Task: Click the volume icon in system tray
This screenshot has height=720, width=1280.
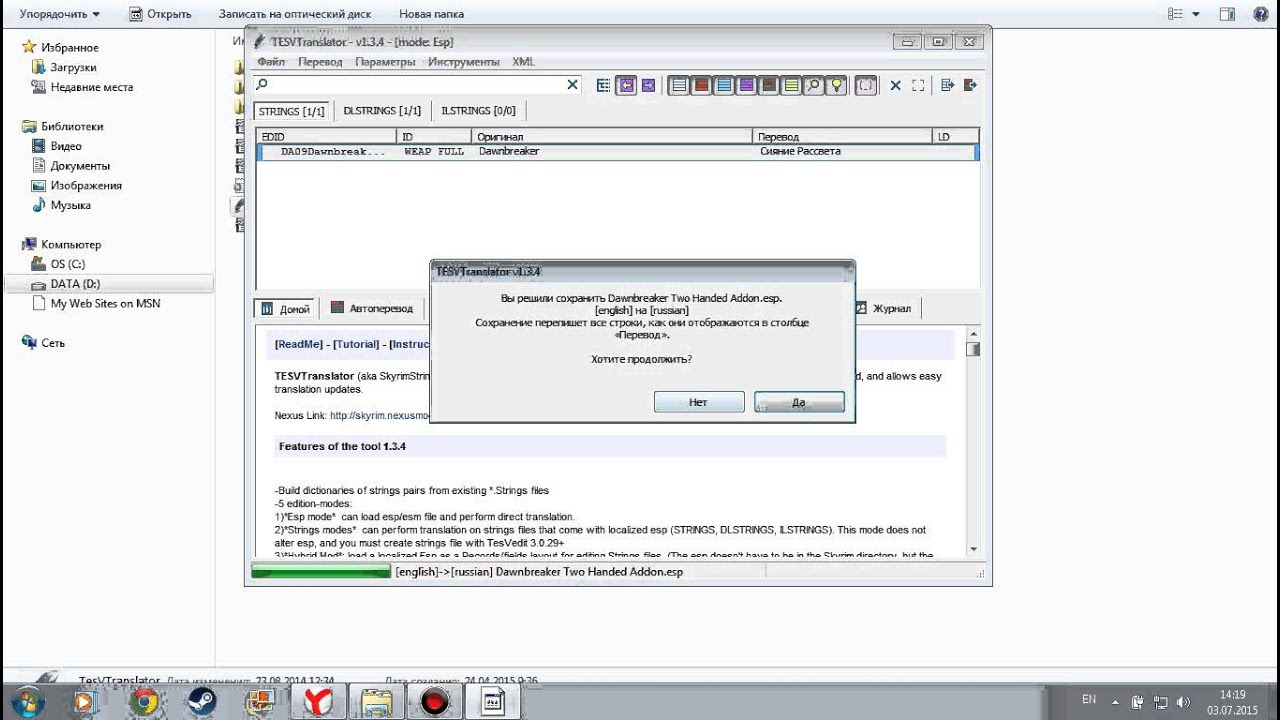Action: click(1184, 701)
